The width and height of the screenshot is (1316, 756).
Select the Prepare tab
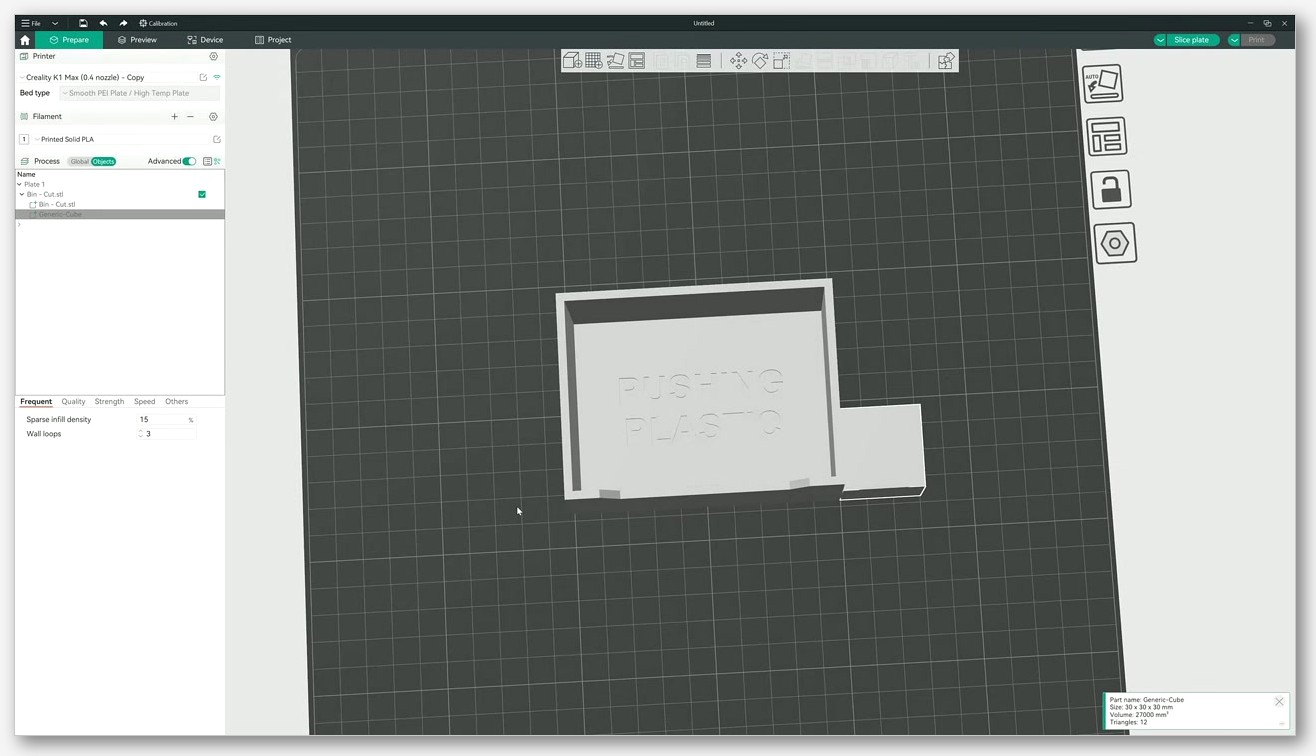pyautogui.click(x=69, y=40)
